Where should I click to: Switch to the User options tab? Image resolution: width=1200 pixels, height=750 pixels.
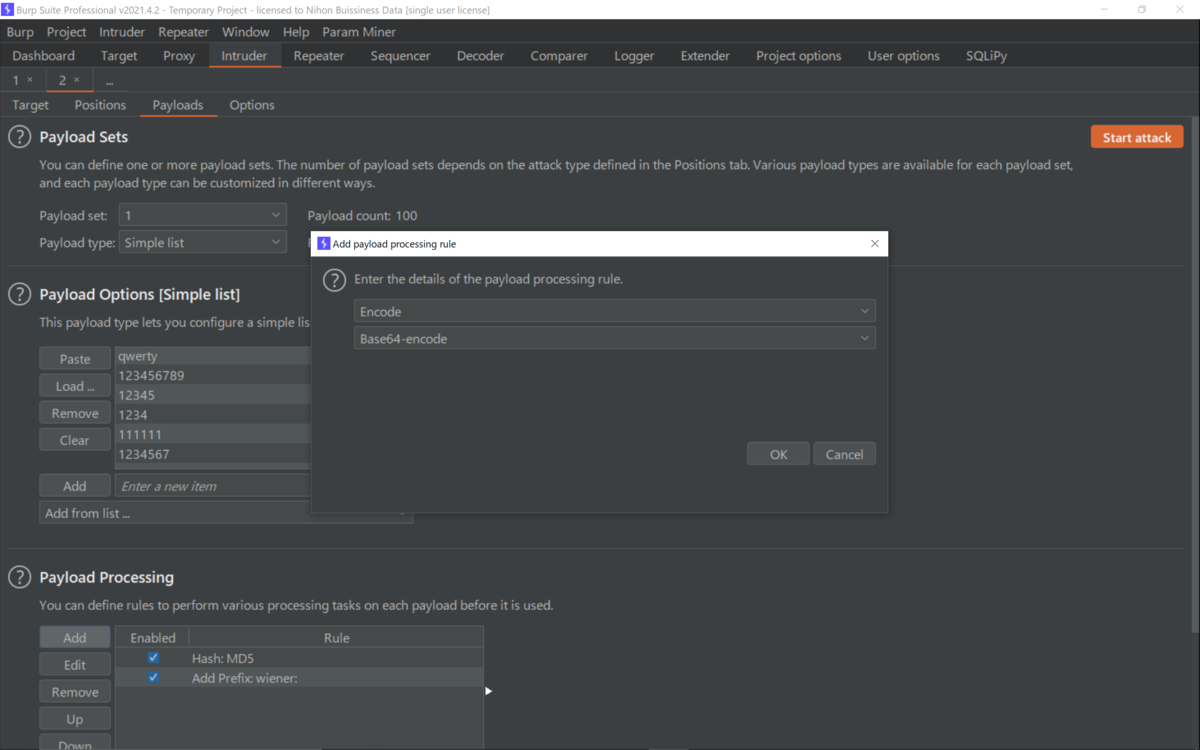coord(904,56)
